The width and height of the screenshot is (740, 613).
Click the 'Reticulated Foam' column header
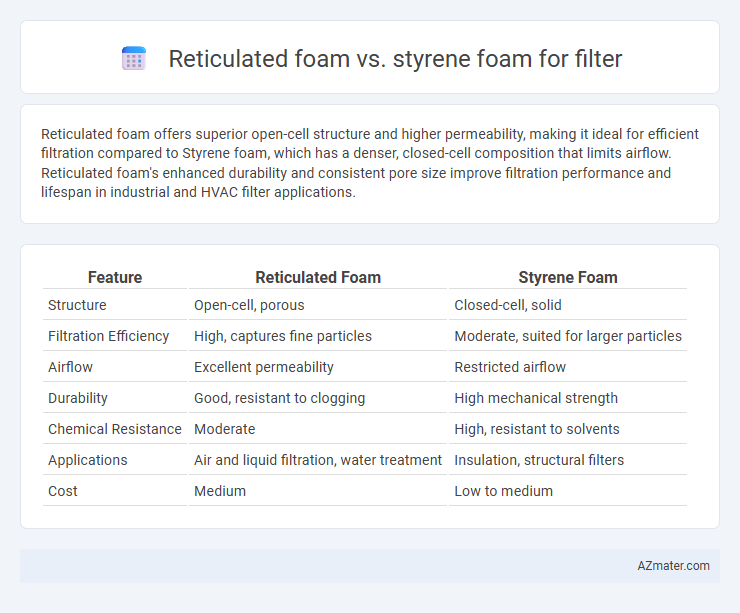point(318,277)
